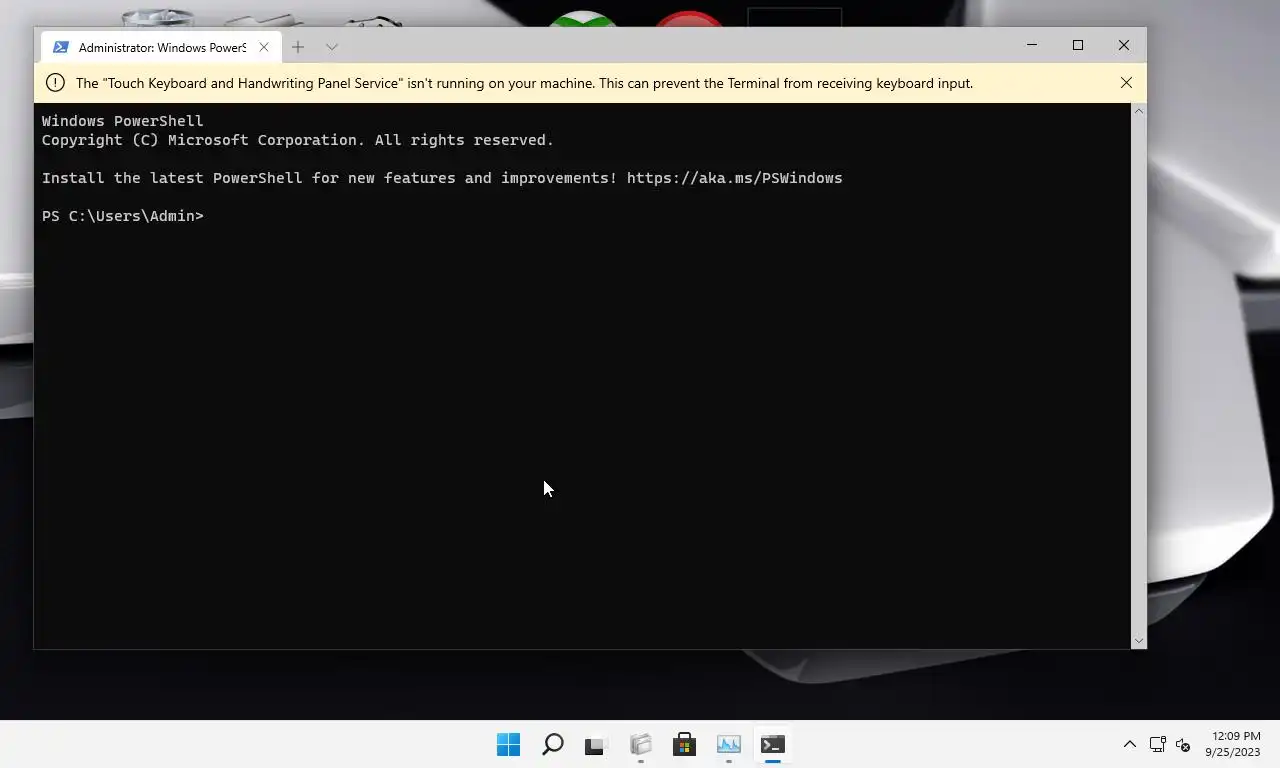Click the https://aka.ms/PSWindows link text
1280x768 pixels.
(735, 178)
